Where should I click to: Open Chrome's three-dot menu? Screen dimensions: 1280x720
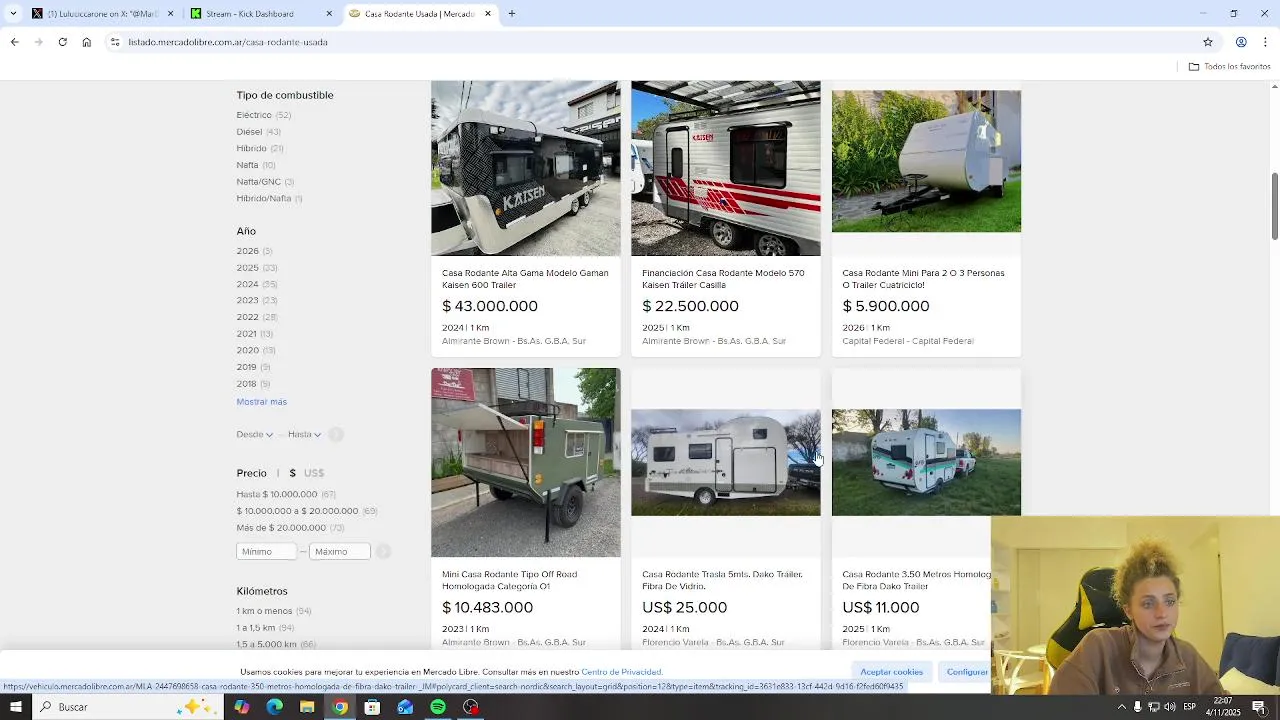[x=1265, y=42]
